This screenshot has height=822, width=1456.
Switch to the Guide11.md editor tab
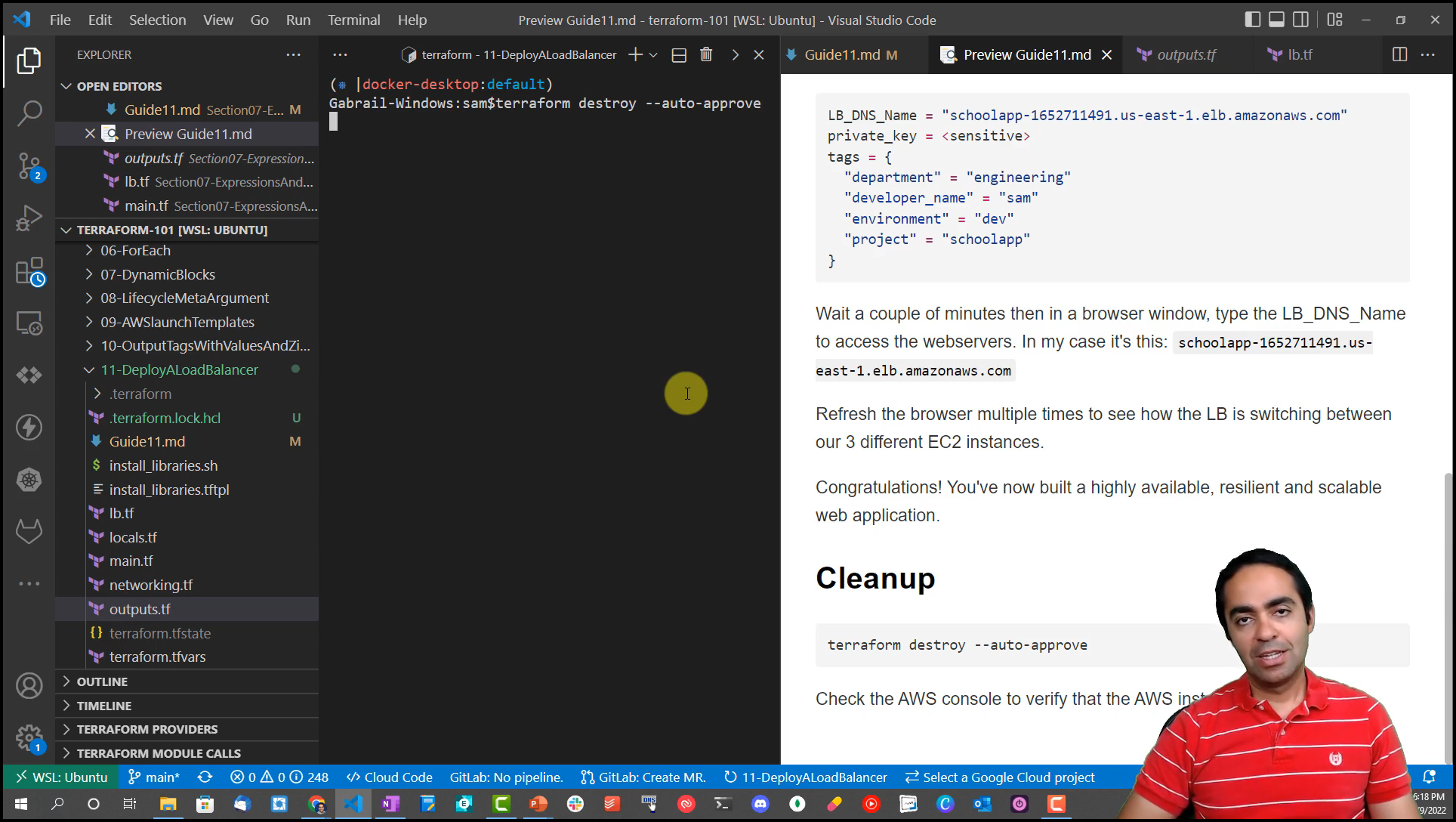tap(842, 54)
